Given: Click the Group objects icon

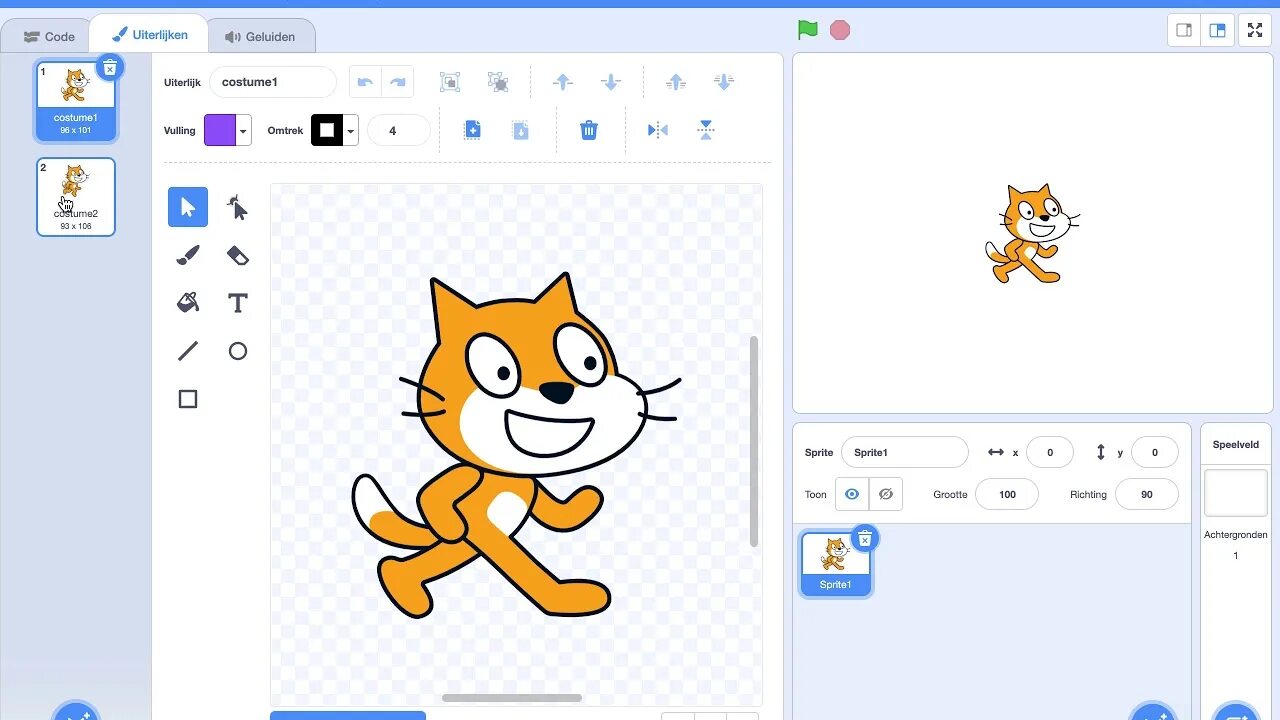Looking at the screenshot, I should [x=450, y=82].
